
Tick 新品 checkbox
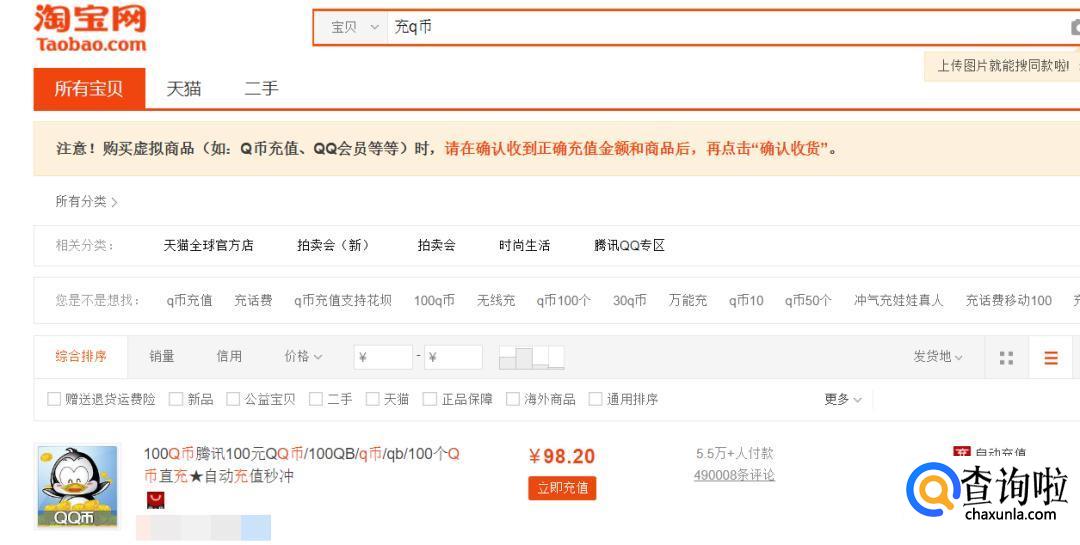click(x=176, y=399)
